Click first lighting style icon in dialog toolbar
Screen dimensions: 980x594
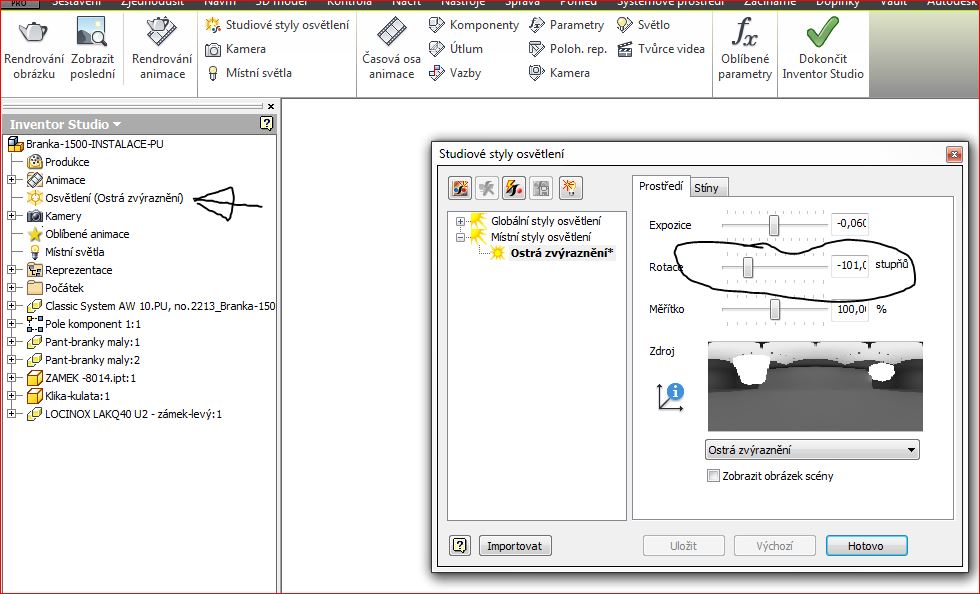pos(460,188)
